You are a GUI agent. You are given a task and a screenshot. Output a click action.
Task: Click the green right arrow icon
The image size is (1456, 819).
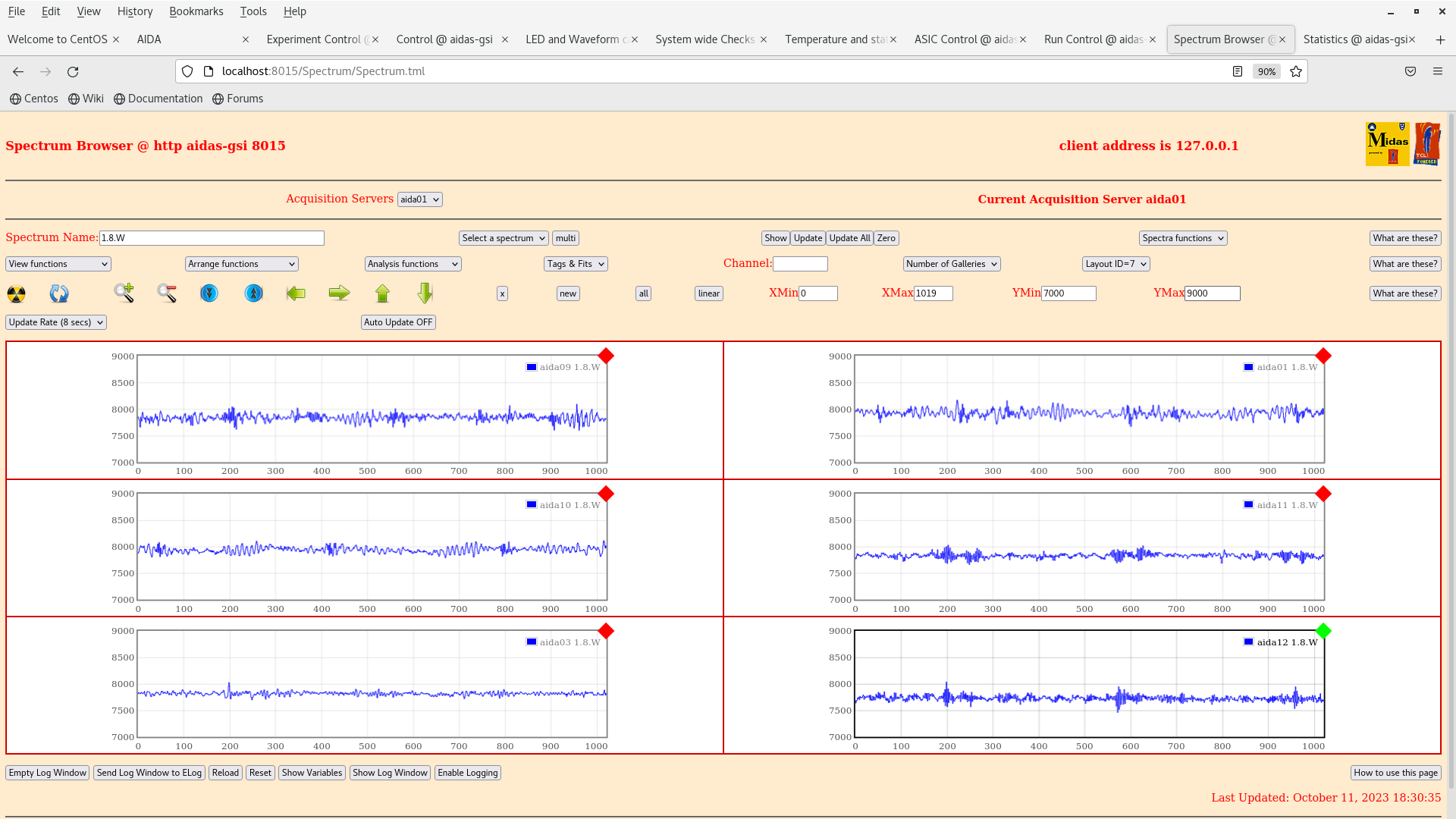[339, 293]
